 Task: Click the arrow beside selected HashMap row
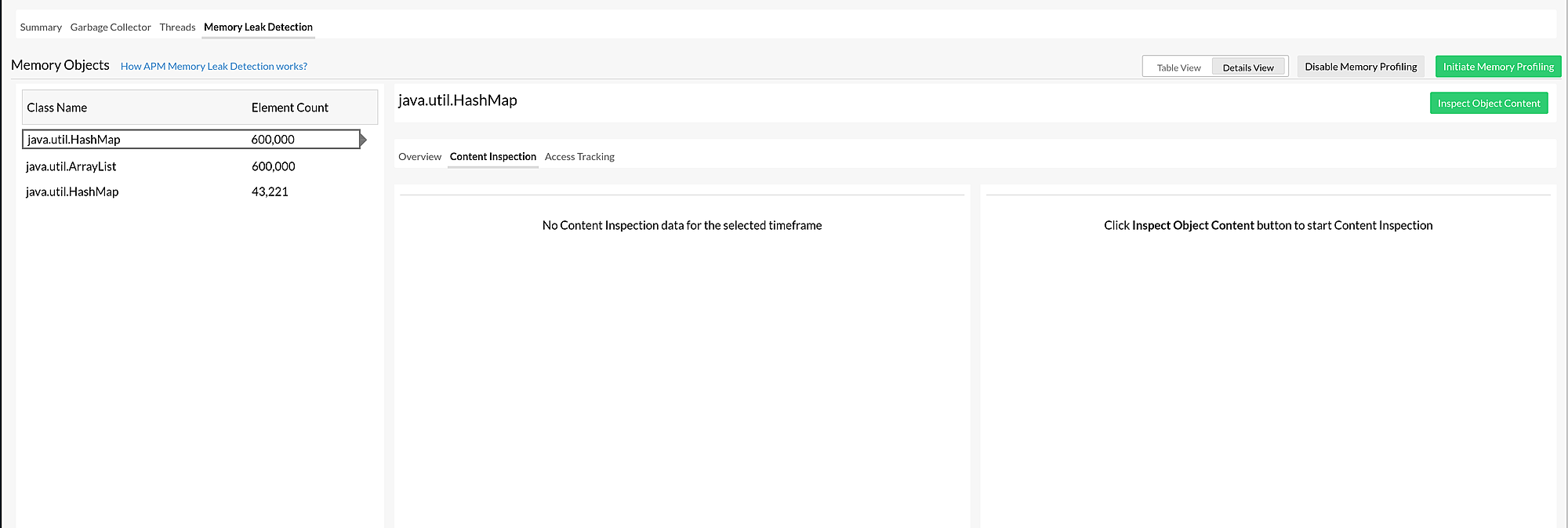363,140
